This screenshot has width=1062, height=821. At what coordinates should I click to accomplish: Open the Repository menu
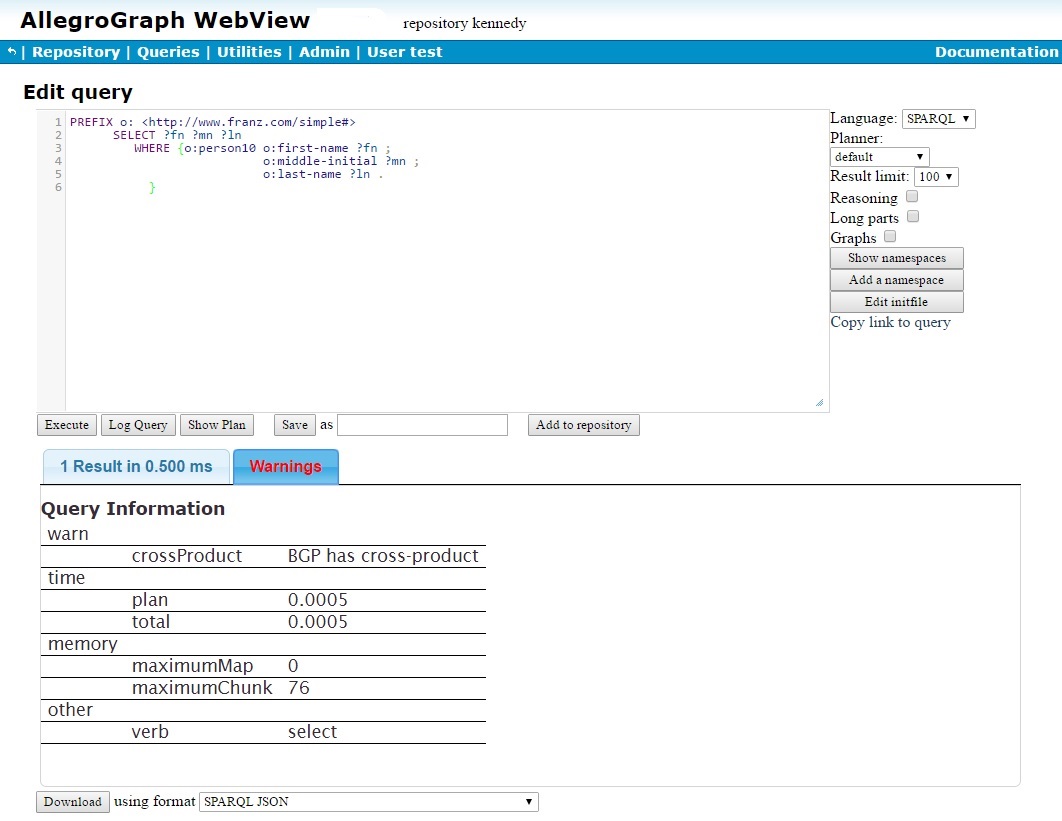76,52
